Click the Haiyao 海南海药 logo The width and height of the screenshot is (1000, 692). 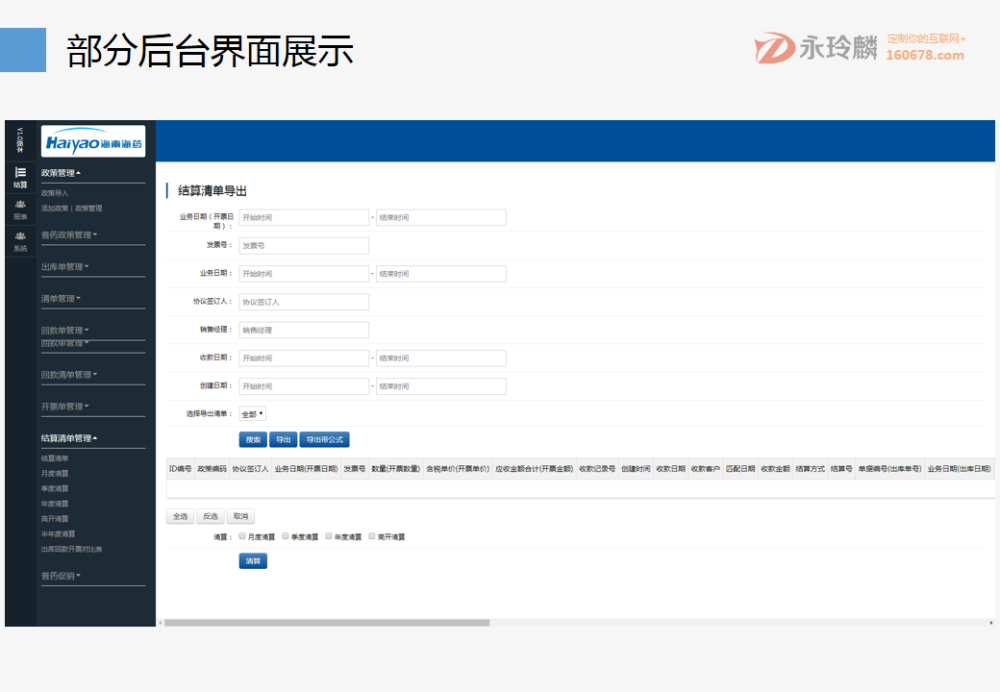tap(91, 140)
